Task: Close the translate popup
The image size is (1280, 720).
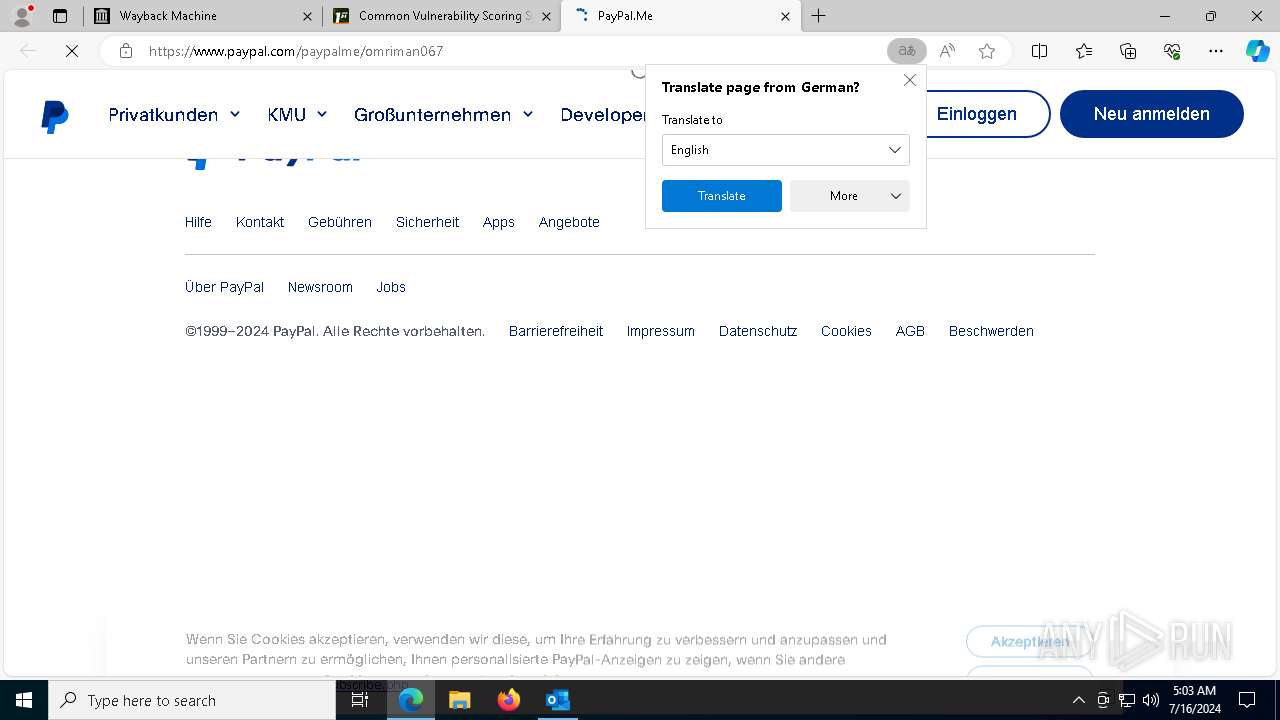Action: click(910, 80)
